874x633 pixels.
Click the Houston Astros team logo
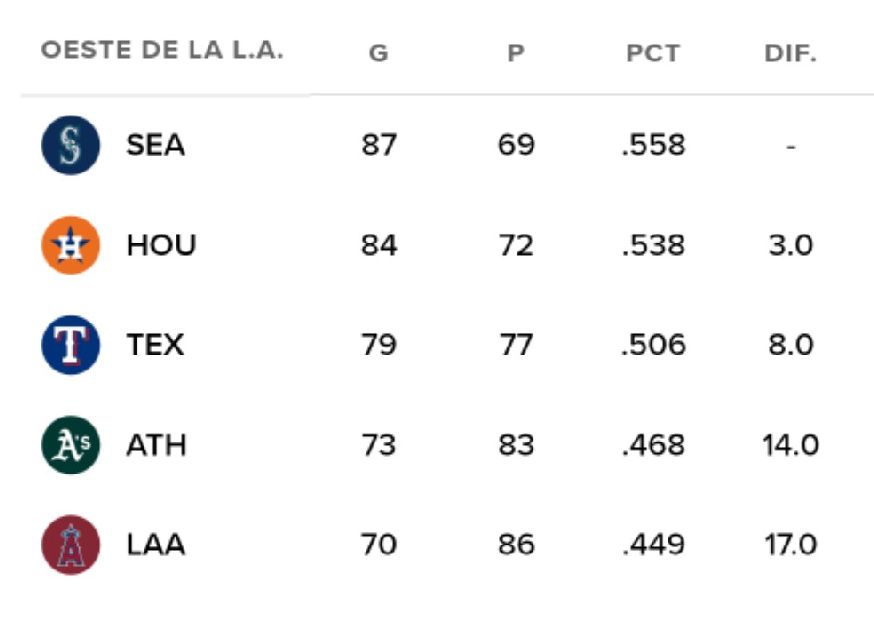coord(70,245)
